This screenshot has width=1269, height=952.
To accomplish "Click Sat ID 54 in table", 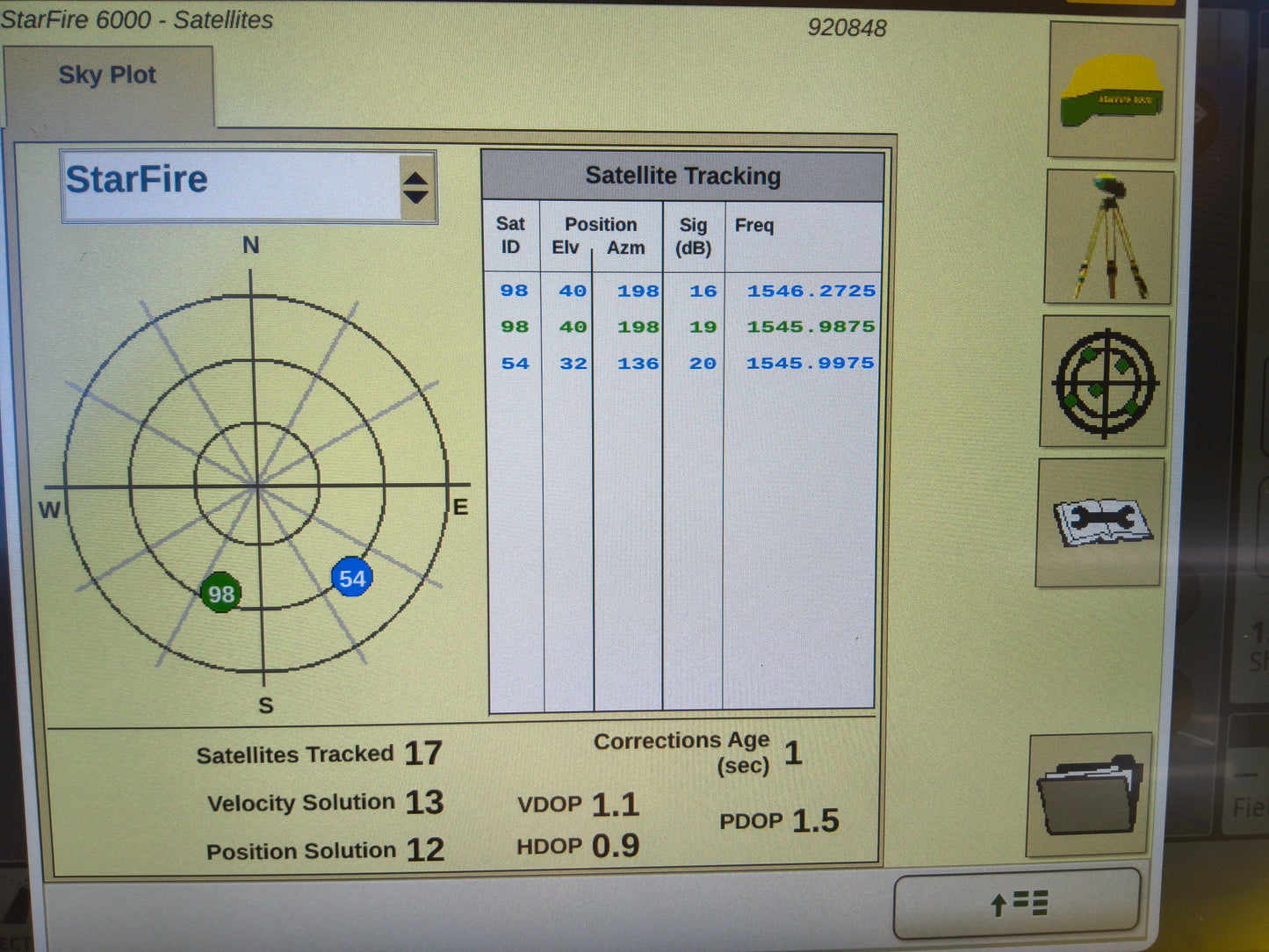I will tap(516, 363).
